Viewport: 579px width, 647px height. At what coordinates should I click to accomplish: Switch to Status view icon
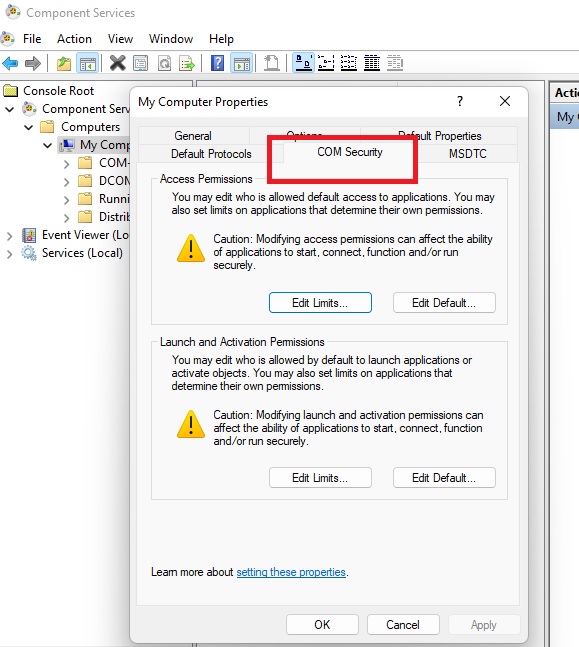(x=395, y=63)
